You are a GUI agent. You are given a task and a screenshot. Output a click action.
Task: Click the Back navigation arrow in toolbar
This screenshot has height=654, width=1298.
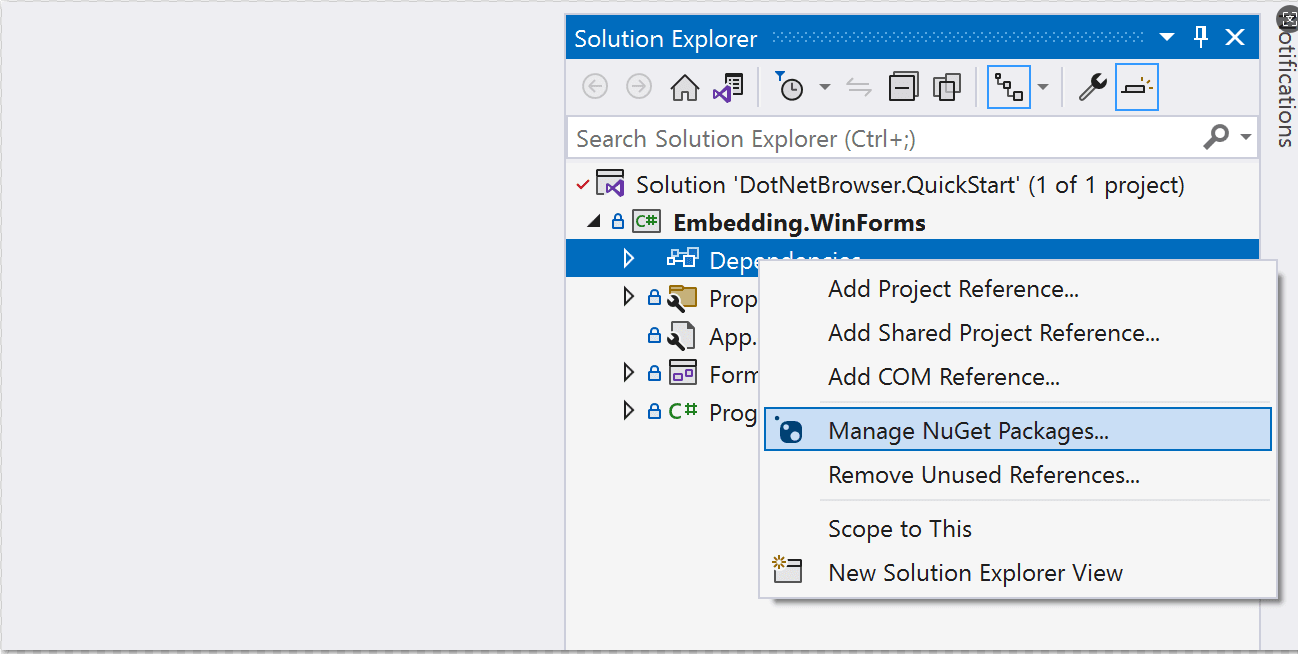[x=595, y=88]
